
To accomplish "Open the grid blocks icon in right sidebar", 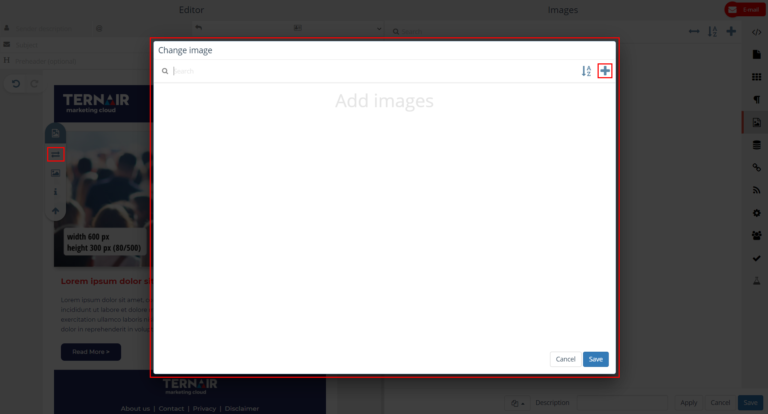I will [x=757, y=77].
